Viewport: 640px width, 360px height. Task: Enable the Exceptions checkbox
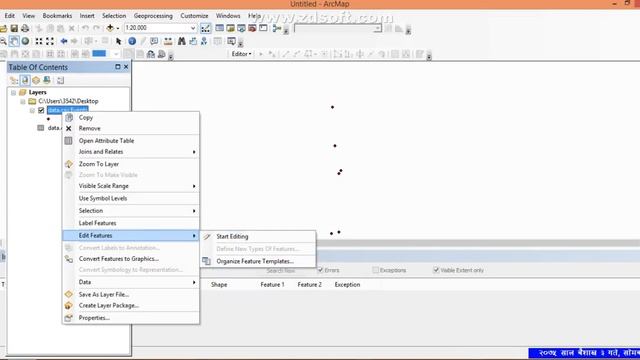[x=375, y=270]
